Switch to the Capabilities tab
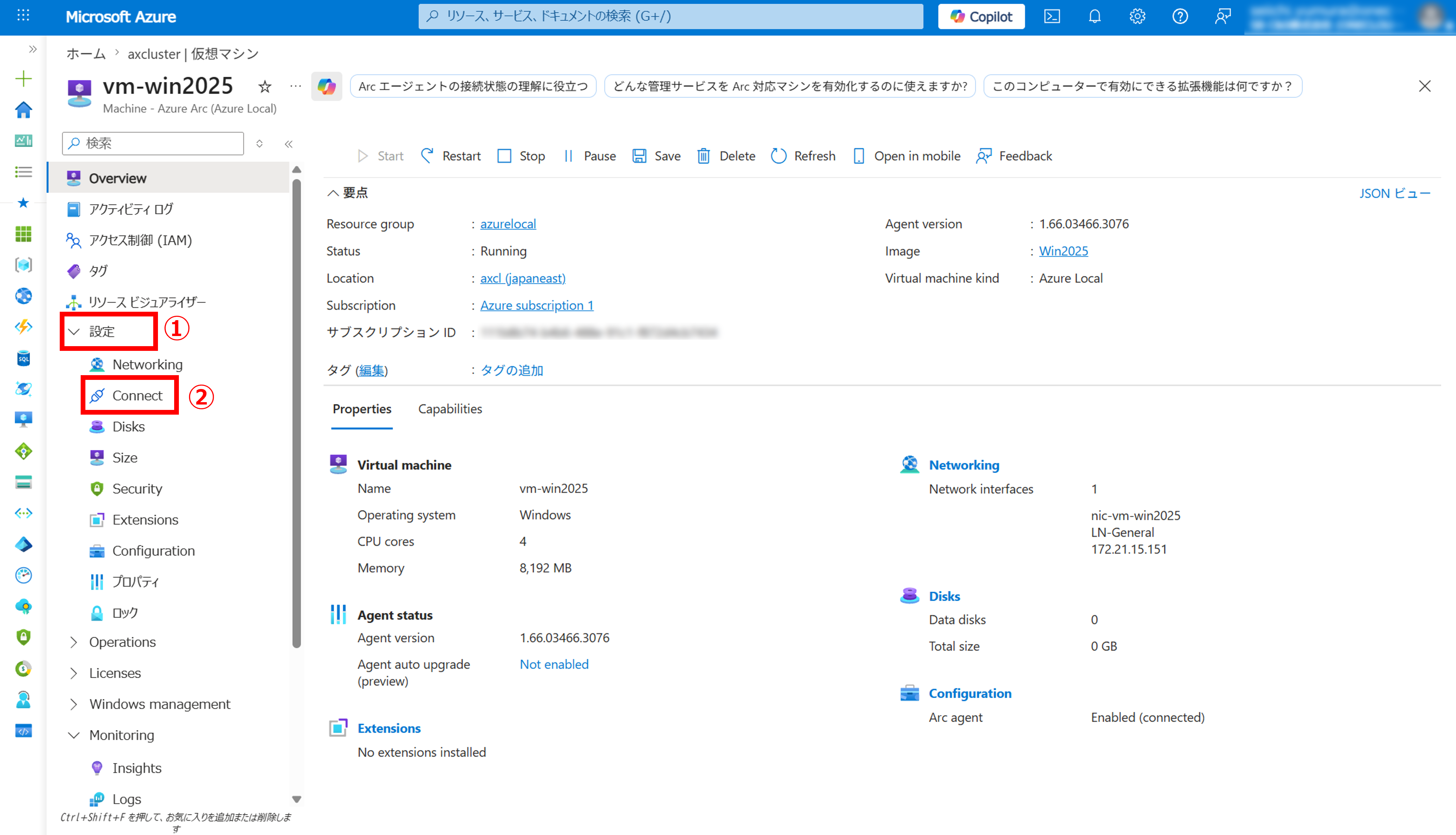Screen dimensions: 1456x835 450,409
